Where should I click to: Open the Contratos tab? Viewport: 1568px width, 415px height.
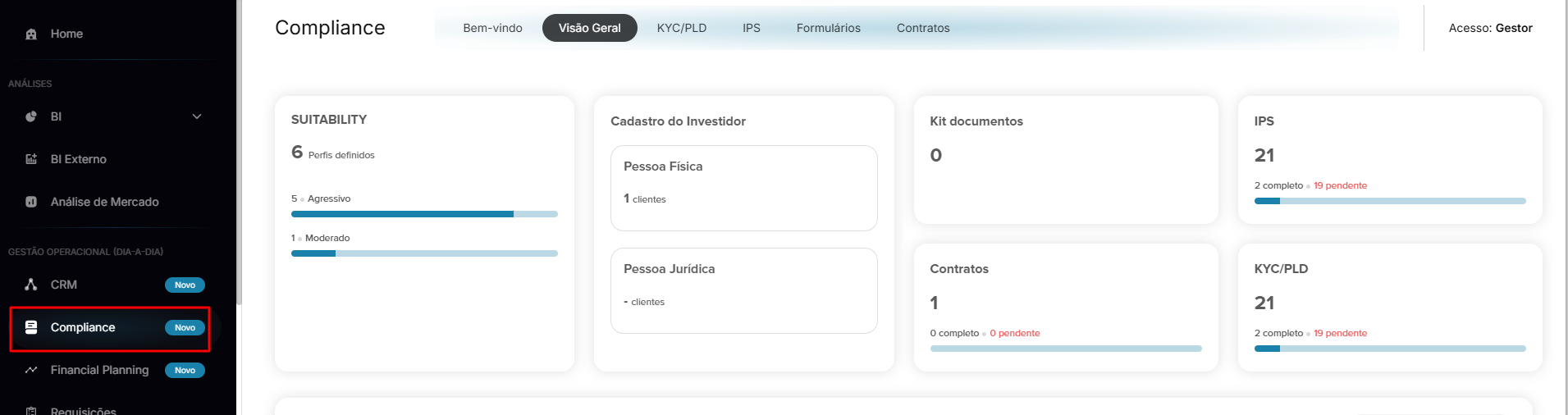click(923, 28)
